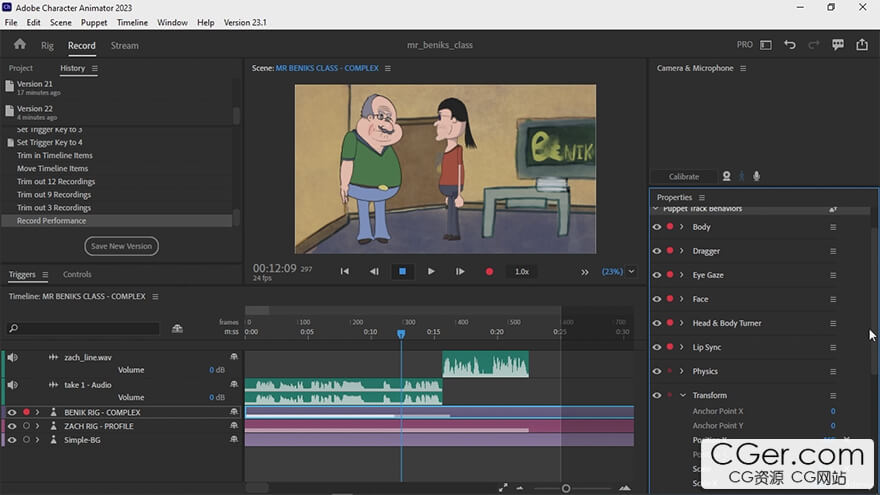This screenshot has width=880, height=495.
Task: Expand the ZACH RIG - PROFILE track
Action: pyautogui.click(x=38, y=426)
